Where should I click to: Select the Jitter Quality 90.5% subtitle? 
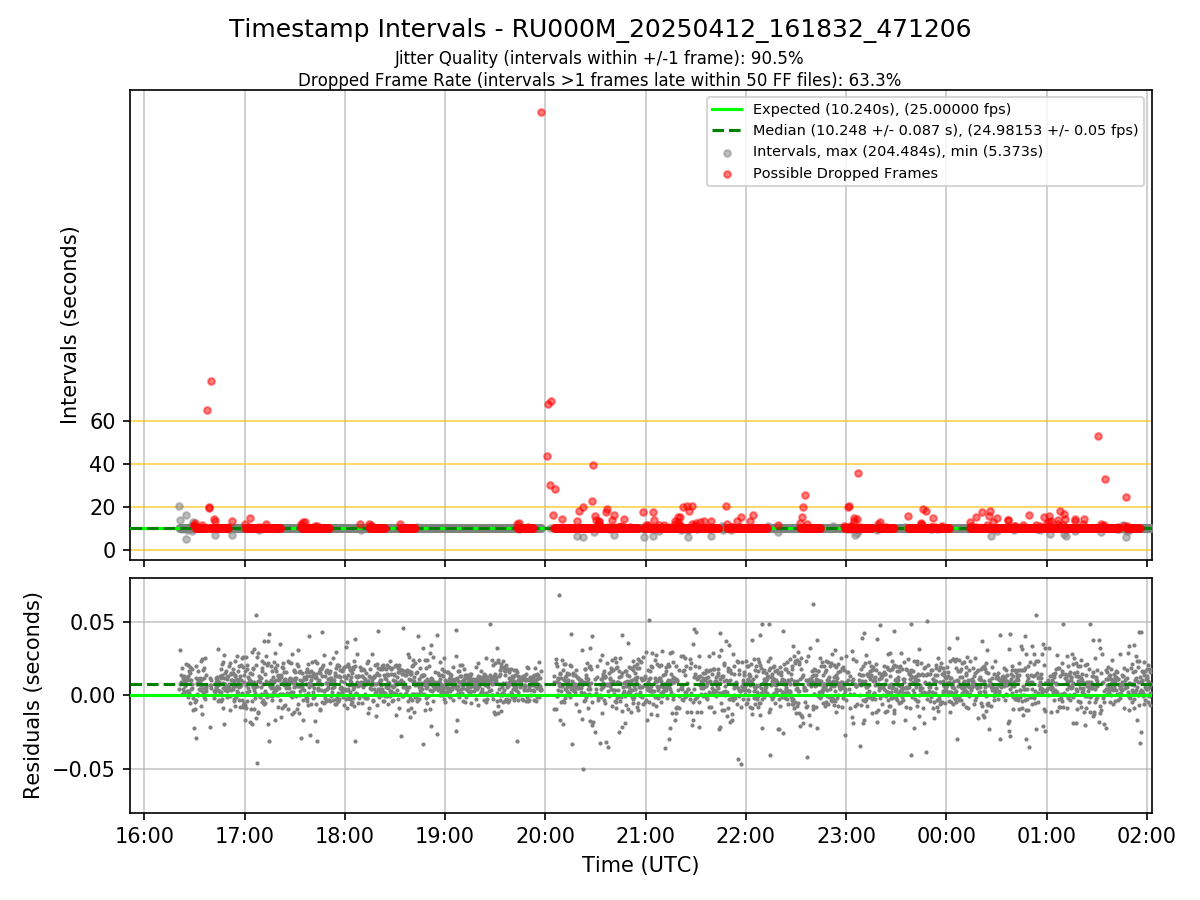click(x=599, y=58)
